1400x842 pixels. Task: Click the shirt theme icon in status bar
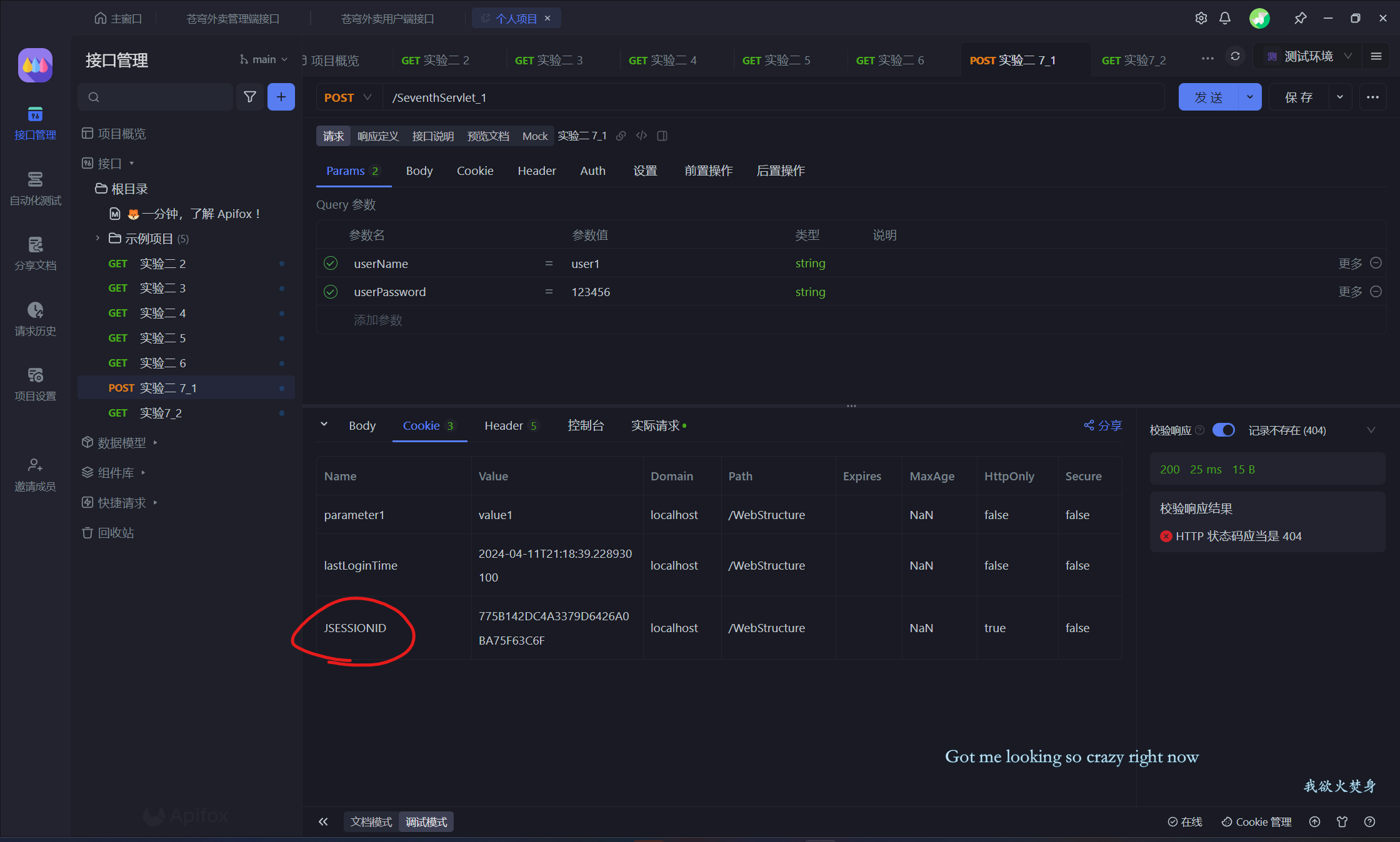1342,821
